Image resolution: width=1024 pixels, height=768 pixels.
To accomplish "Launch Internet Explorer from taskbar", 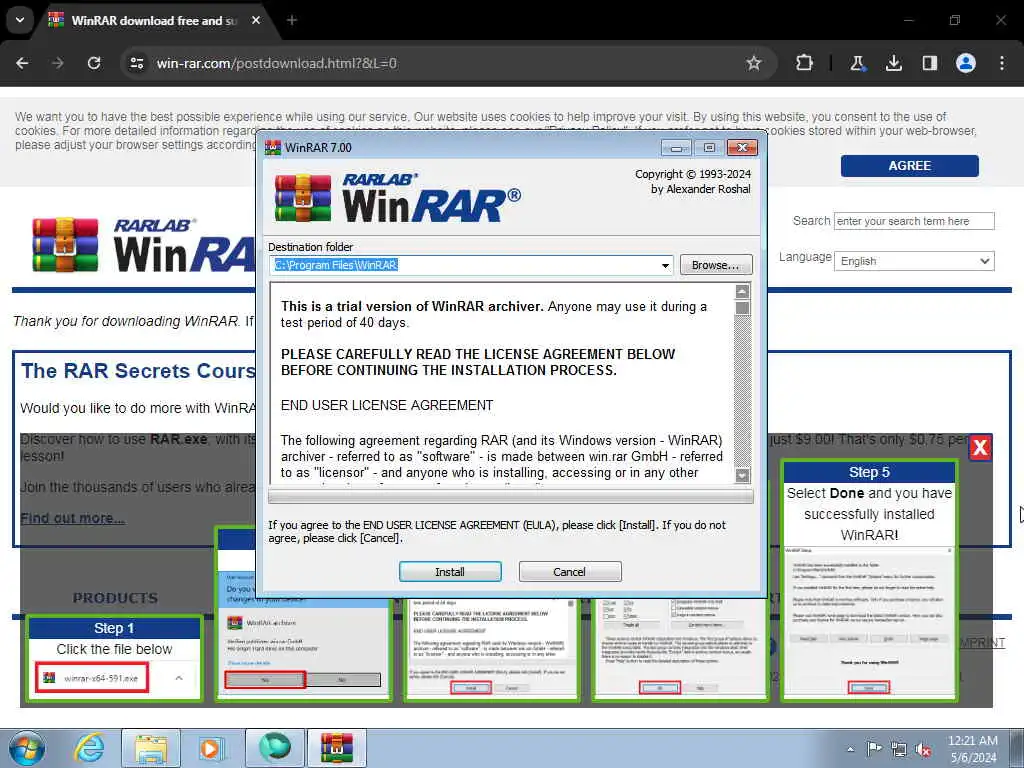I will click(x=89, y=748).
